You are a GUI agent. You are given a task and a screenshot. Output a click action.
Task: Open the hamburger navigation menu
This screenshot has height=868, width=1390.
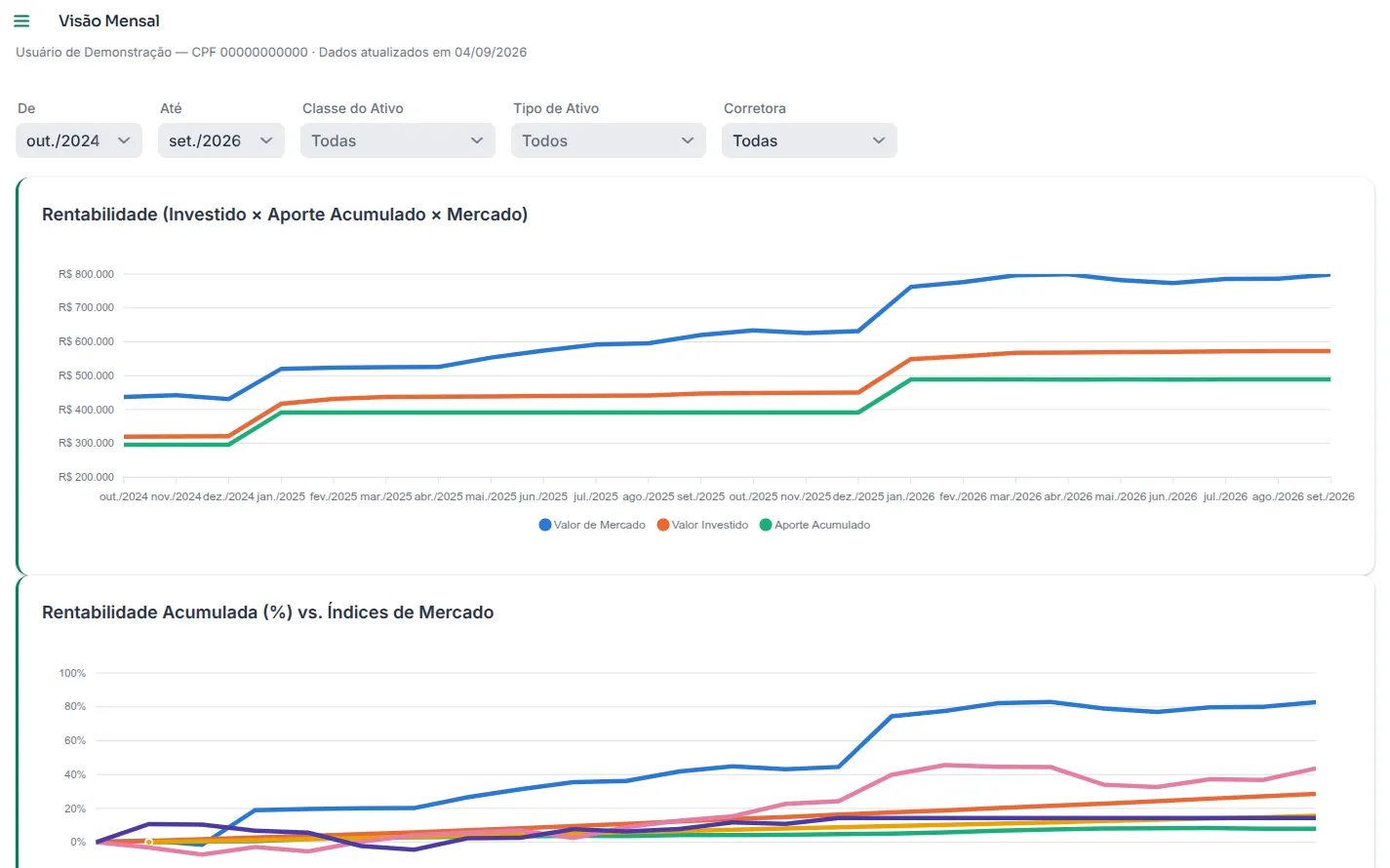pos(21,20)
